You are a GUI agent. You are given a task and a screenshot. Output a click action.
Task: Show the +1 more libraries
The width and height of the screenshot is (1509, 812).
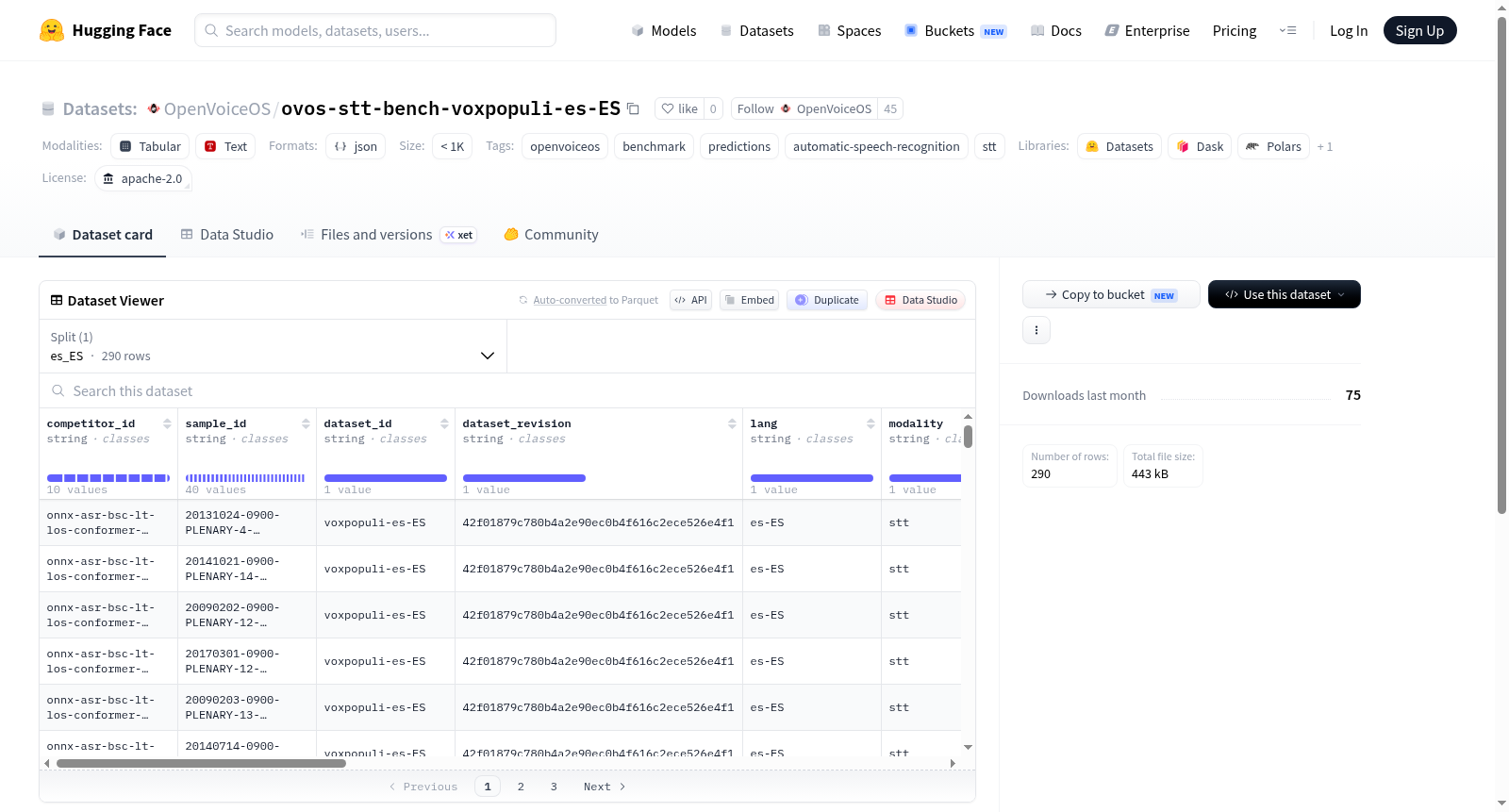[1325, 146]
